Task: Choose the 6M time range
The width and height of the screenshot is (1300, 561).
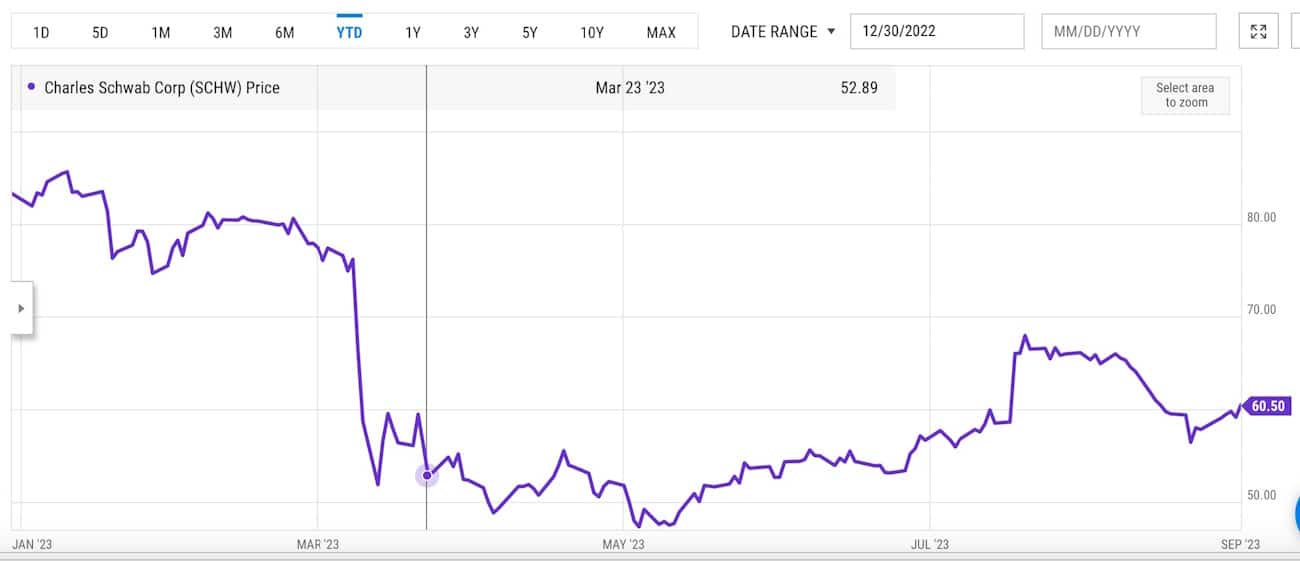Action: tap(284, 32)
